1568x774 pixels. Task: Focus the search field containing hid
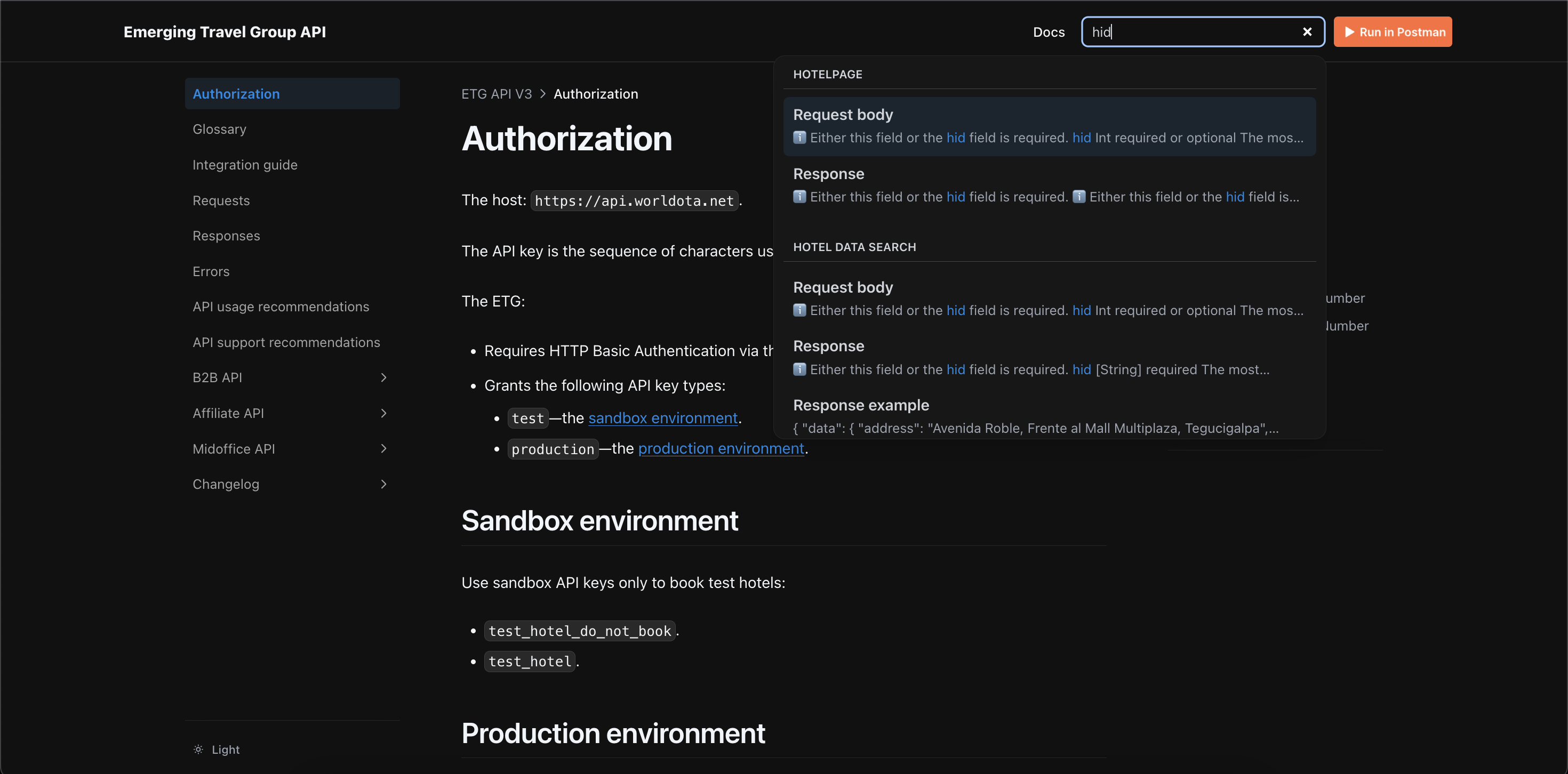pos(1187,31)
